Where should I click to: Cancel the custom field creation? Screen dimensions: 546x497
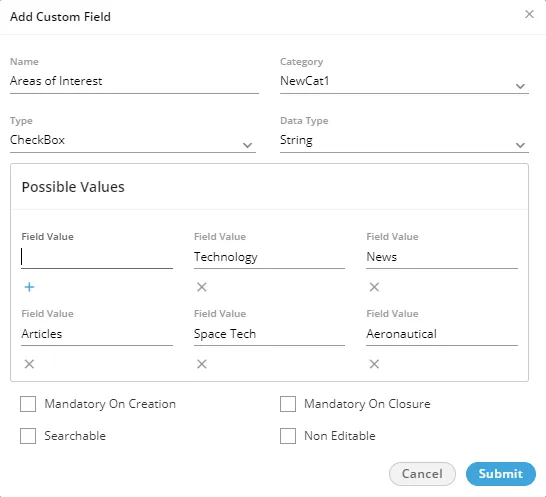point(422,474)
